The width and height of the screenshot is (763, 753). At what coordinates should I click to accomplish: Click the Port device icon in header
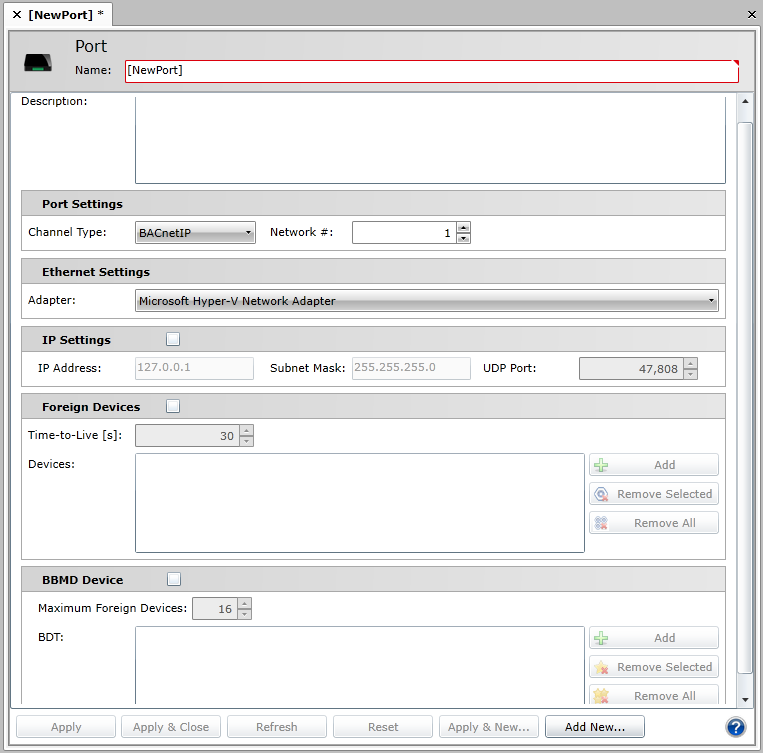[x=39, y=62]
